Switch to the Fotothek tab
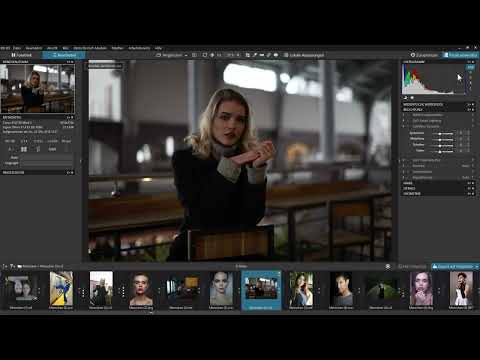This screenshot has height=360, width=480. [x=21, y=55]
